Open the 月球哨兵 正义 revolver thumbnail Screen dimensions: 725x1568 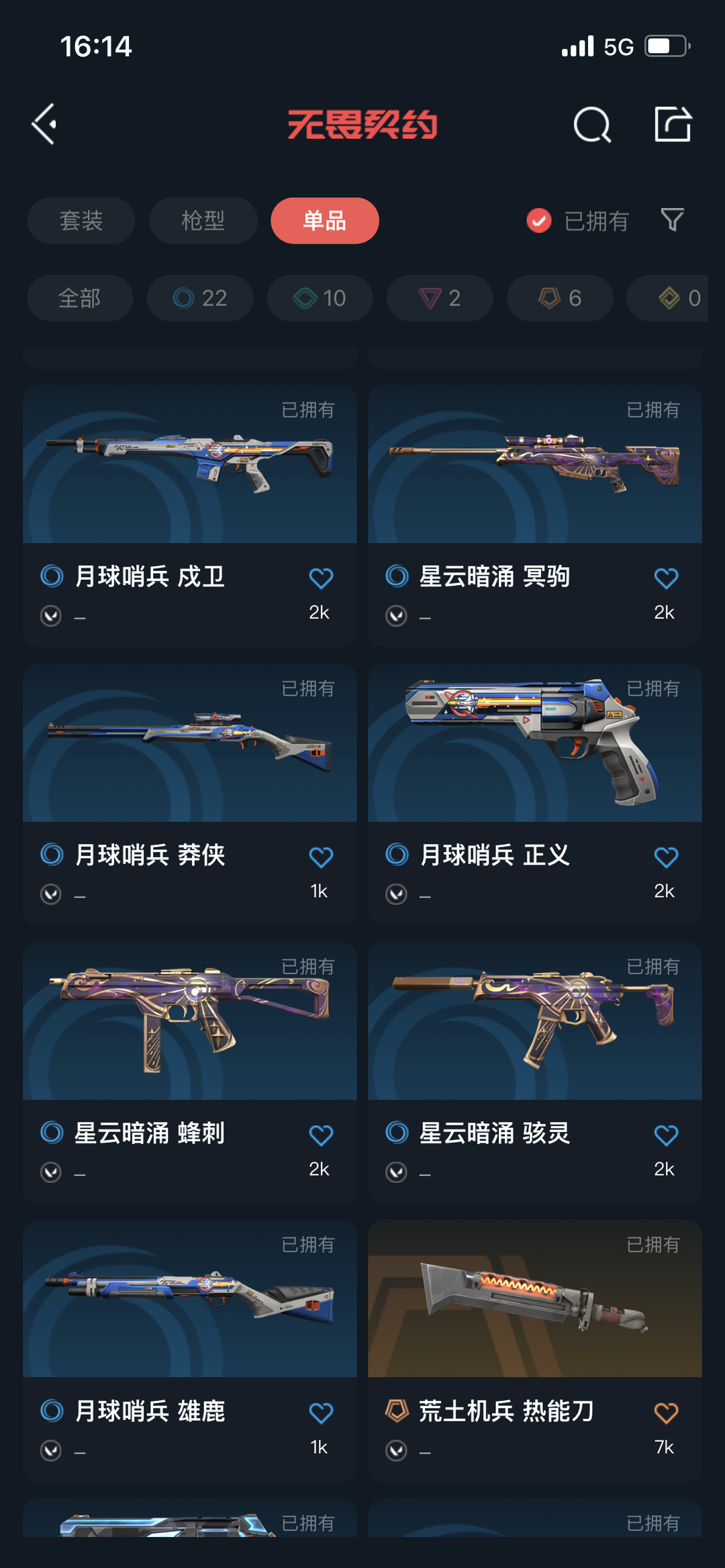click(535, 743)
